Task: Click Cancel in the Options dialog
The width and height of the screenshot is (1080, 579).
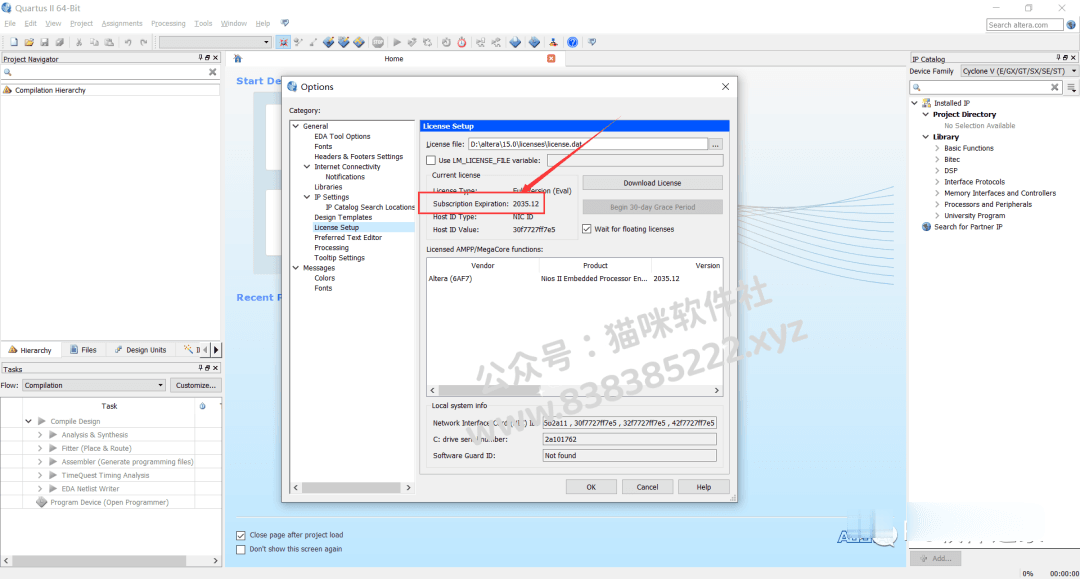Action: 647,487
